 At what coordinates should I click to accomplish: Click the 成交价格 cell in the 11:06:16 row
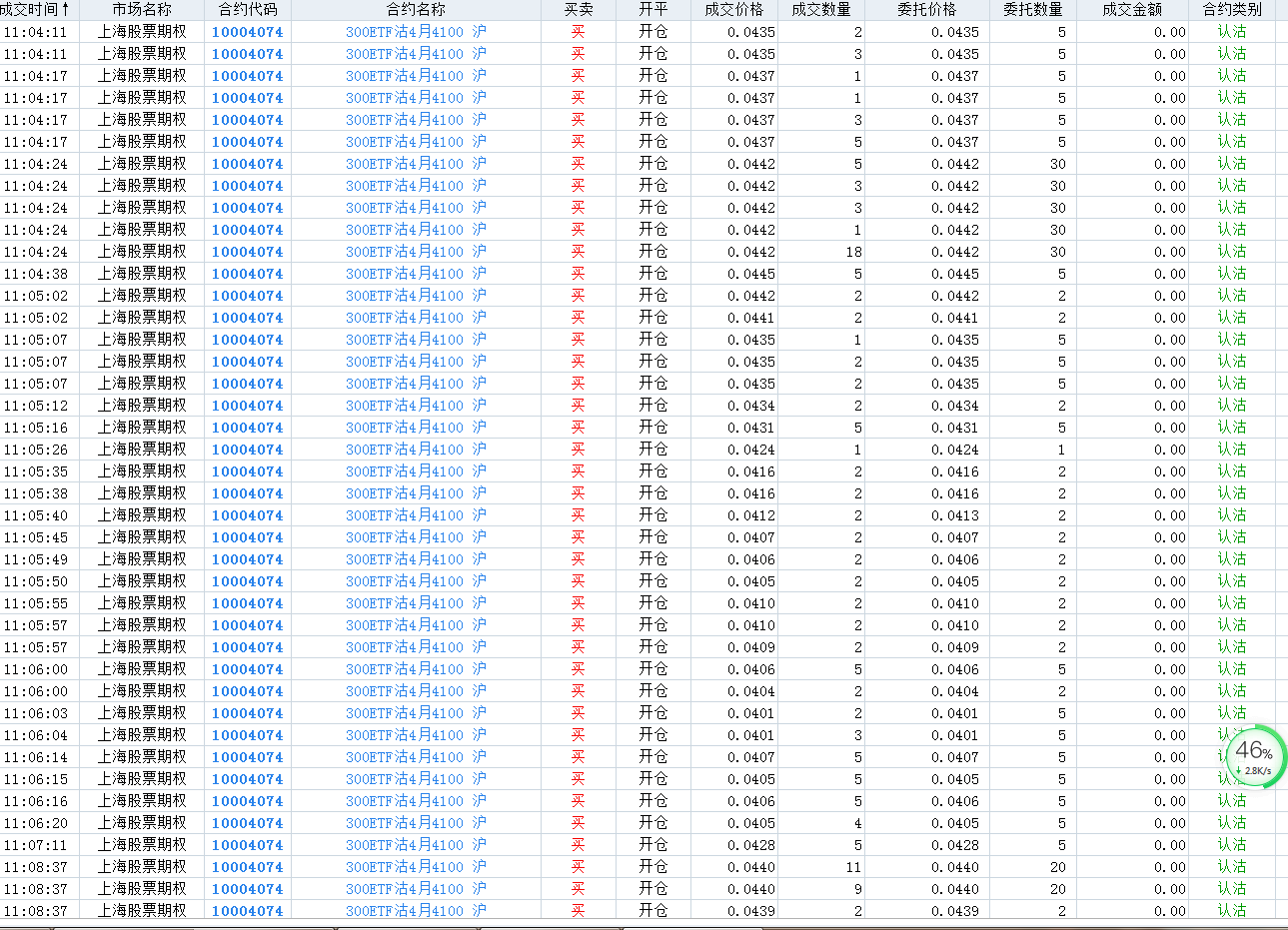pyautogui.click(x=751, y=801)
